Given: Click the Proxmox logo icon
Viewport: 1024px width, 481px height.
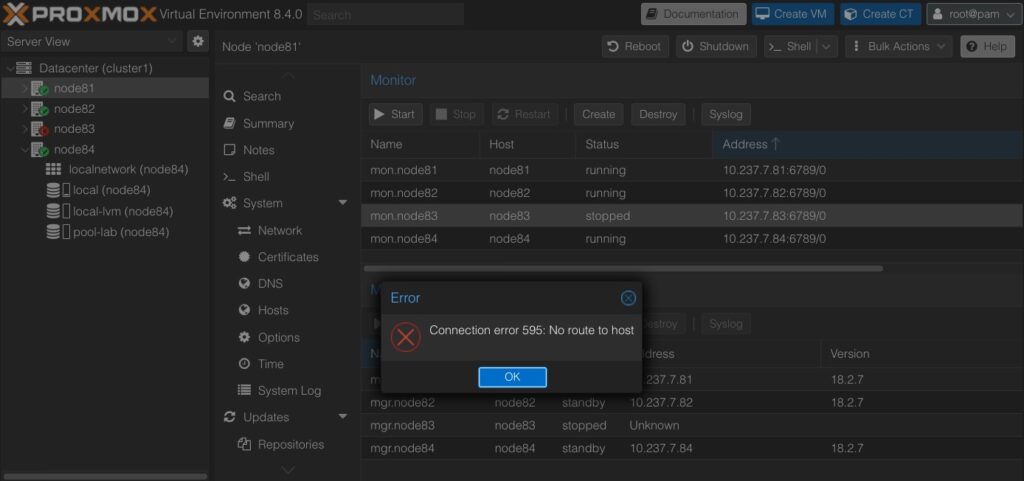Looking at the screenshot, I should pyautogui.click(x=15, y=13).
